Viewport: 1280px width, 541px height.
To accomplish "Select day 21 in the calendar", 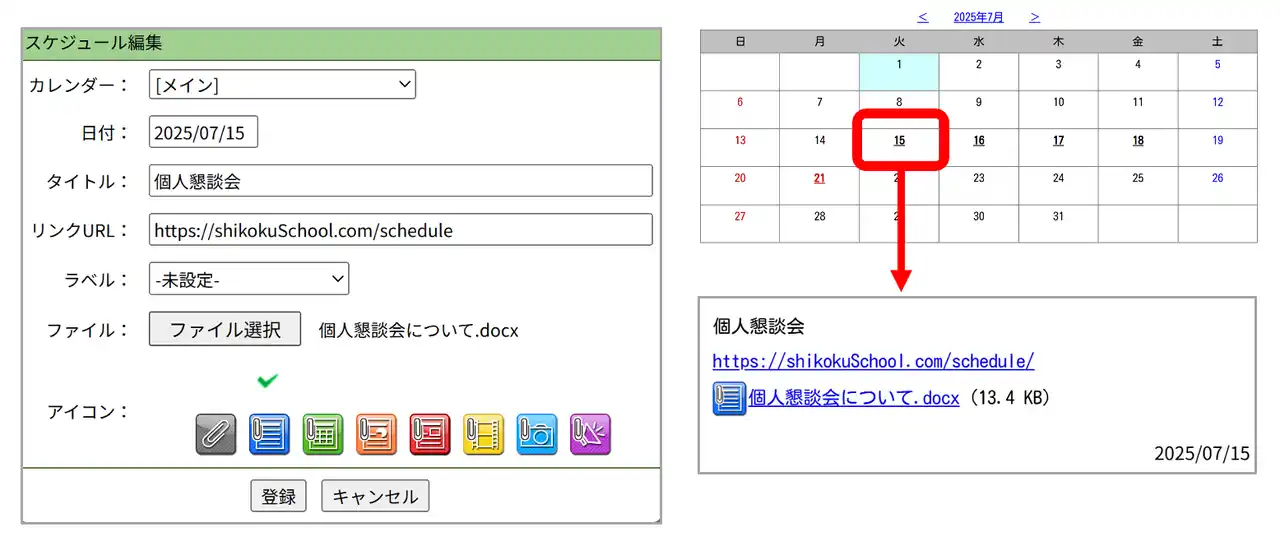I will (x=819, y=178).
